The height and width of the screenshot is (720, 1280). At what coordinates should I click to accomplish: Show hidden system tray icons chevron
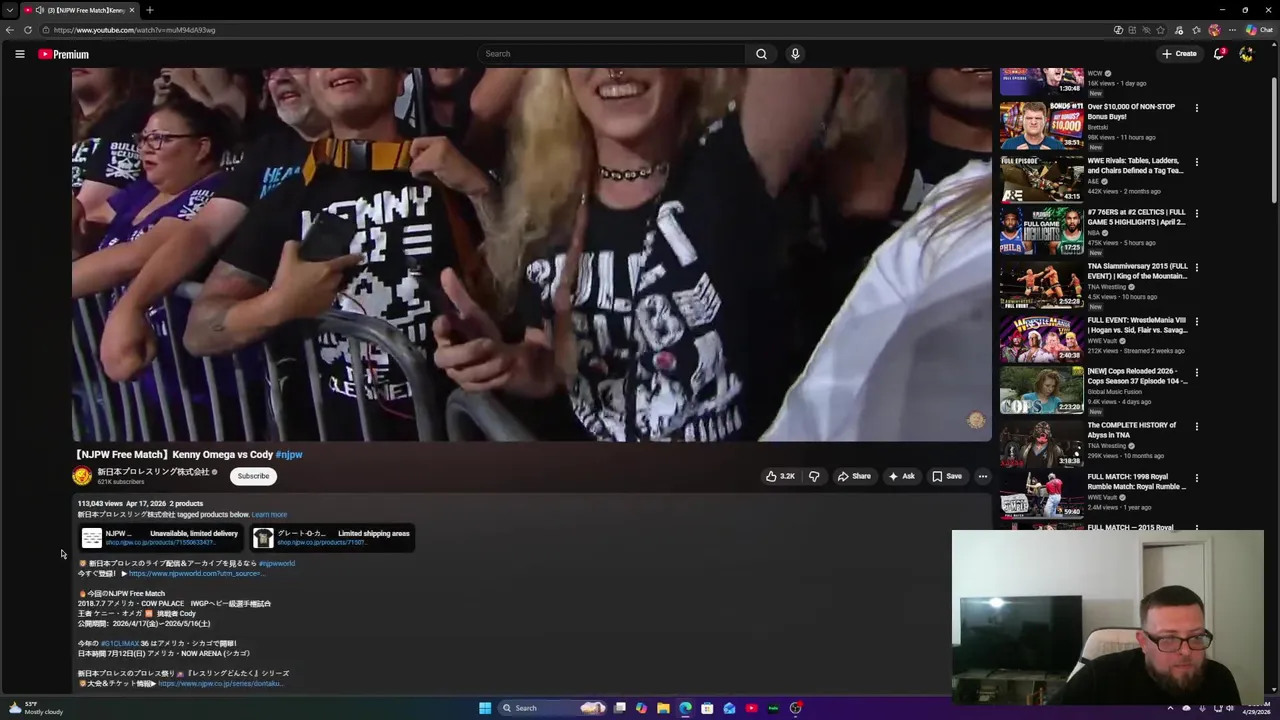(x=1171, y=708)
